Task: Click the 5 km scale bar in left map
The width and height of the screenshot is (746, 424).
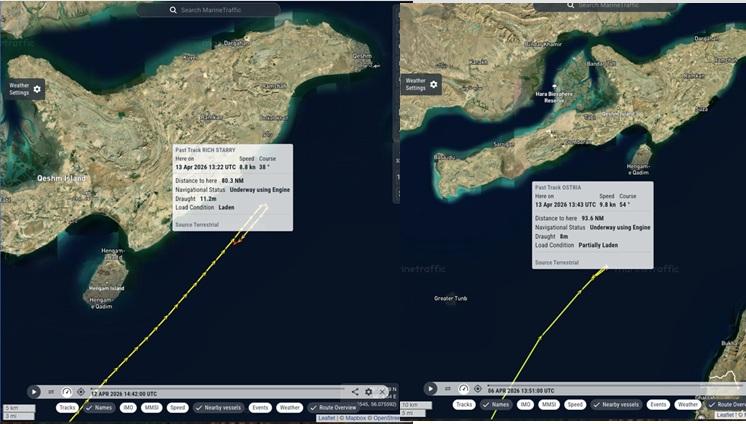Action: click(x=20, y=408)
